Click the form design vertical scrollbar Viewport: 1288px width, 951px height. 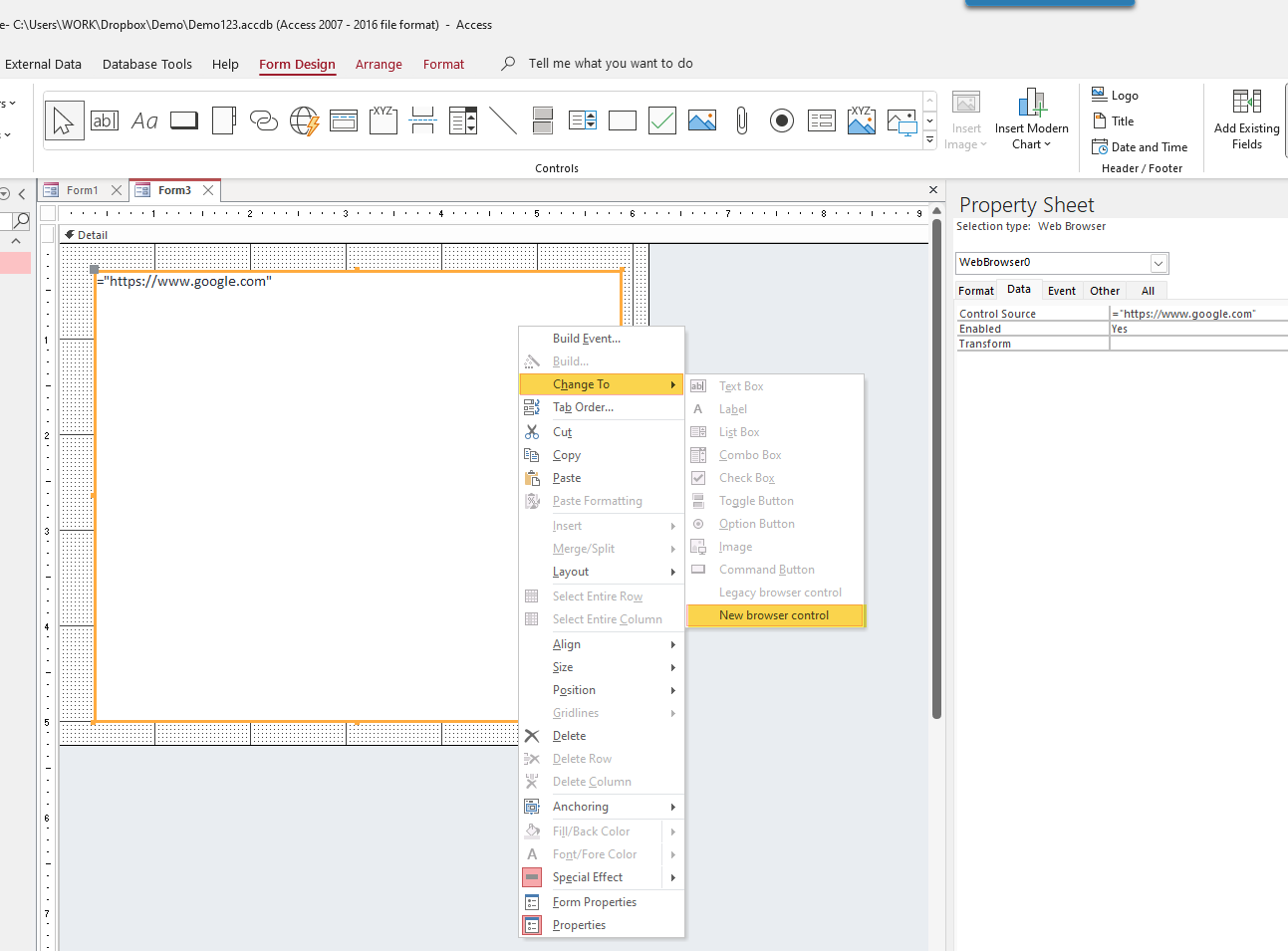click(936, 468)
